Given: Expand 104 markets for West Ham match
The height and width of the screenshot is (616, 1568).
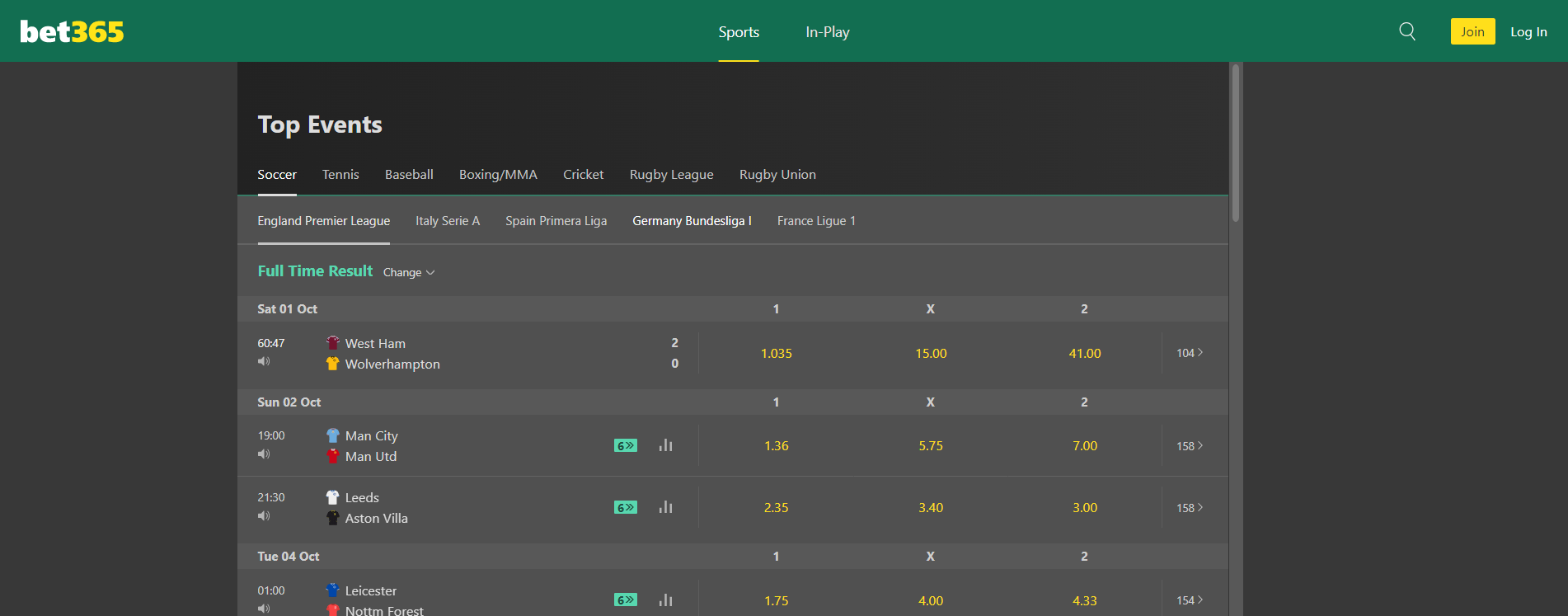Looking at the screenshot, I should click(x=1189, y=353).
